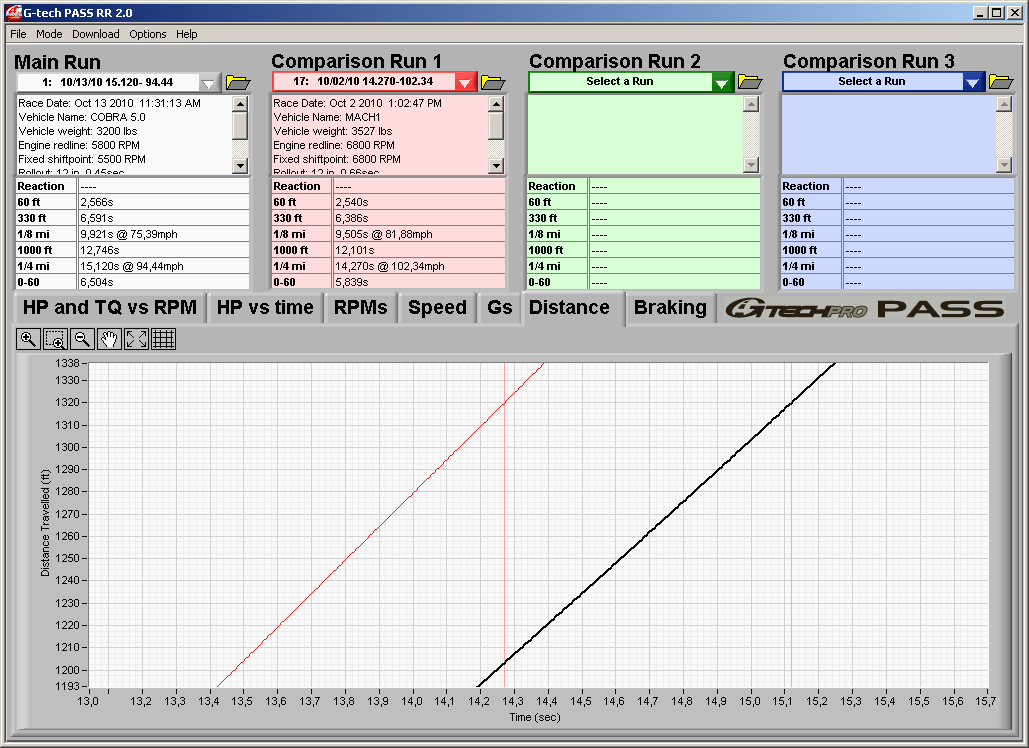Toggle the graph grid lines icon
This screenshot has height=748, width=1029.
(163, 339)
